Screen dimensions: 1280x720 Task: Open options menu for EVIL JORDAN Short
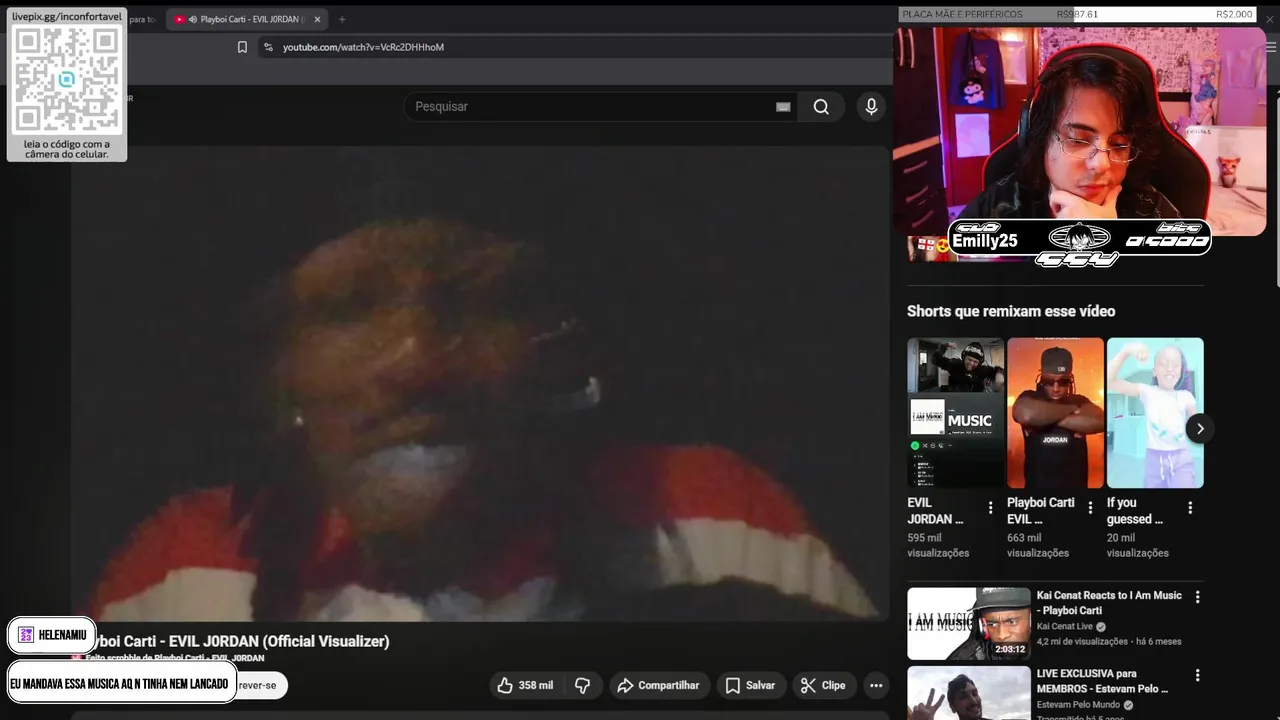990,508
